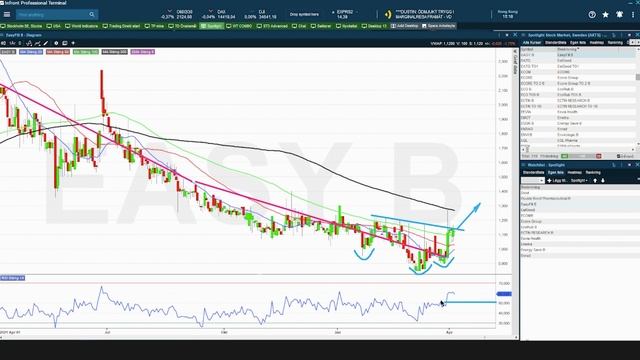Image resolution: width=640 pixels, height=360 pixels.
Task: Open the help question-mark icon
Action: 592,15
